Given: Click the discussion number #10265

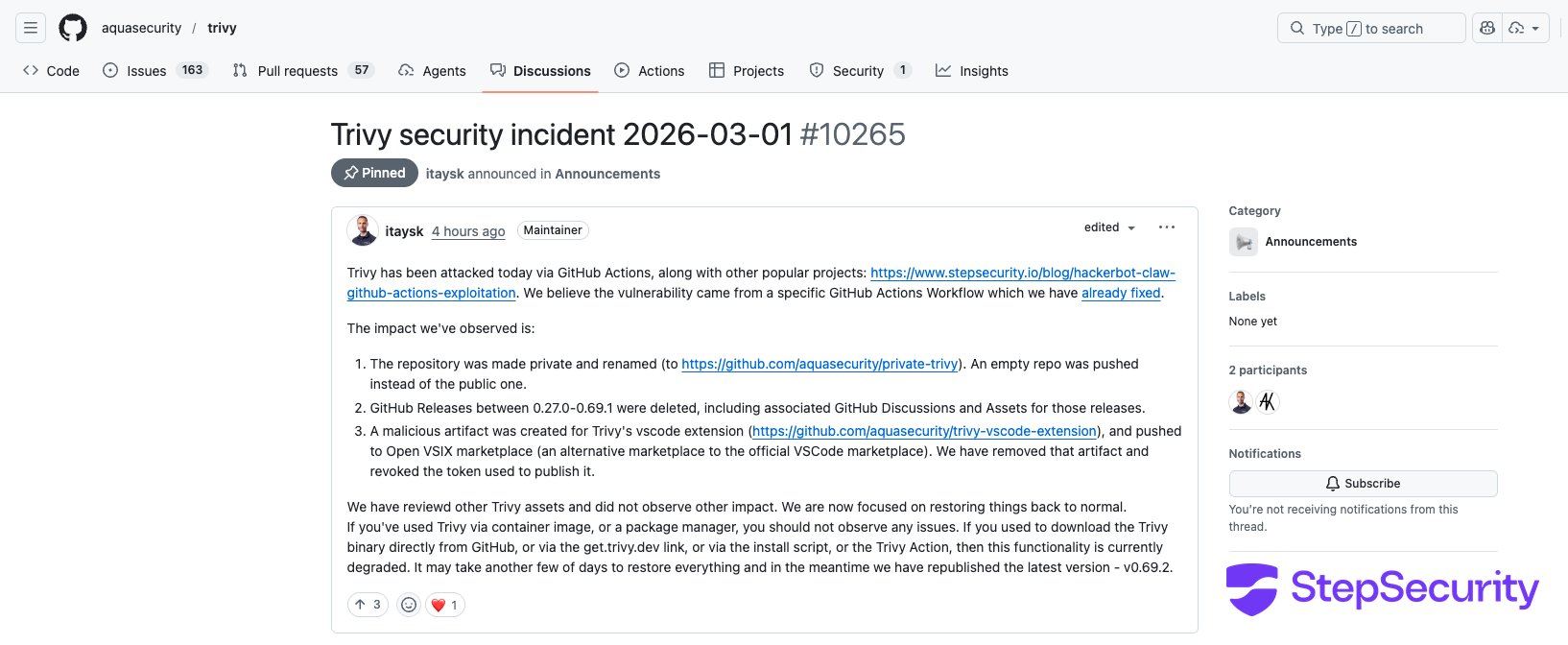Looking at the screenshot, I should pos(853,134).
